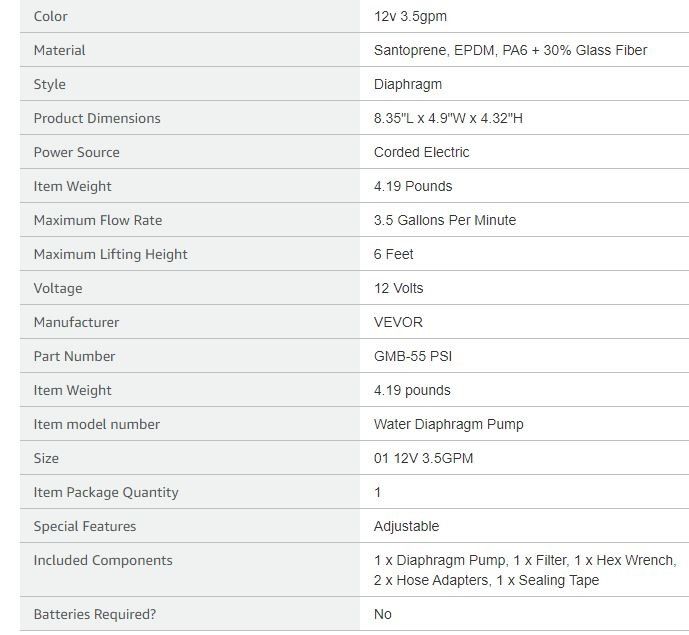Image resolution: width=689 pixels, height=635 pixels.
Task: Click the size value "01 12V 3.5GPM"
Action: pos(424,458)
